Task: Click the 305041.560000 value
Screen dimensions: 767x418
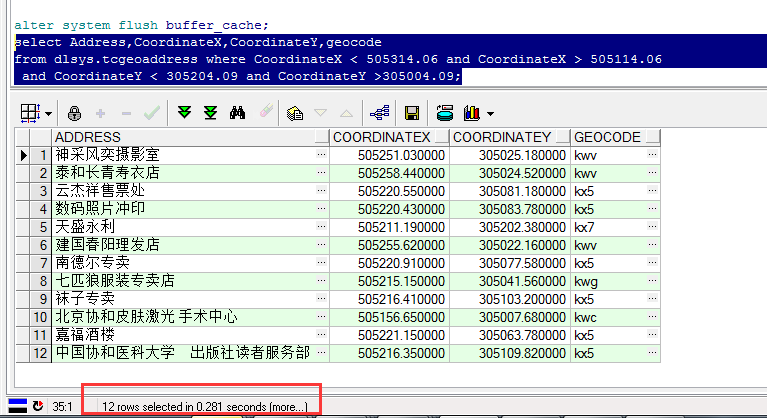Action: (522, 281)
